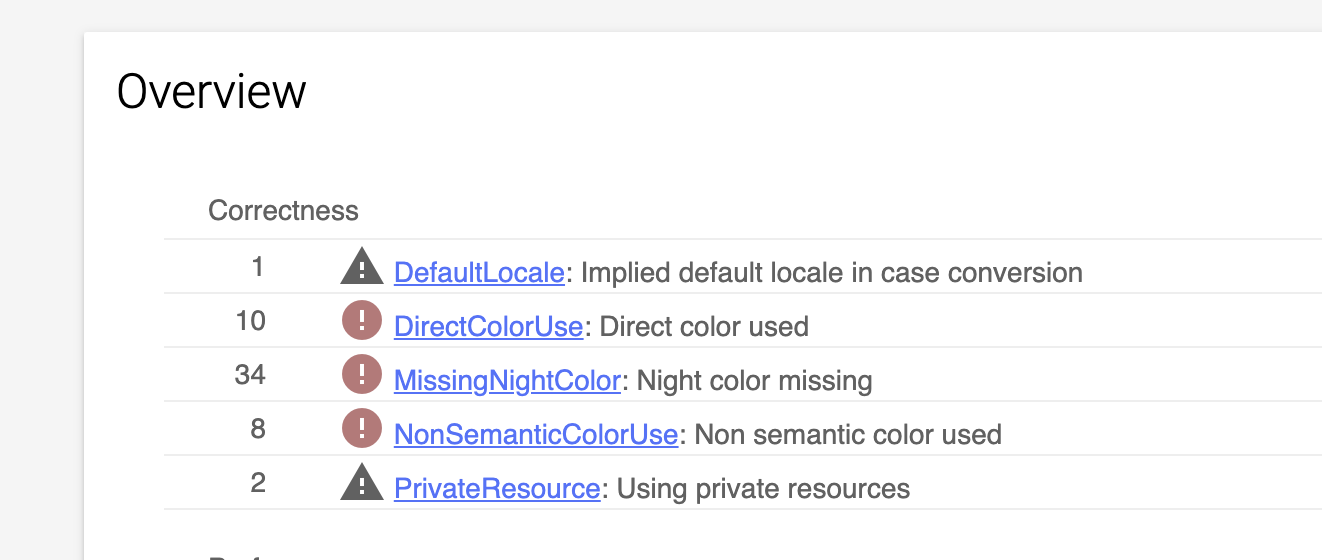
Task: Click the warning triangle beside DefaultLocale
Action: click(x=362, y=267)
